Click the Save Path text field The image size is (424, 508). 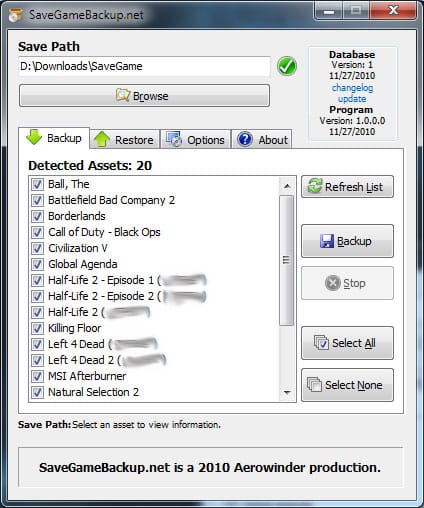144,66
